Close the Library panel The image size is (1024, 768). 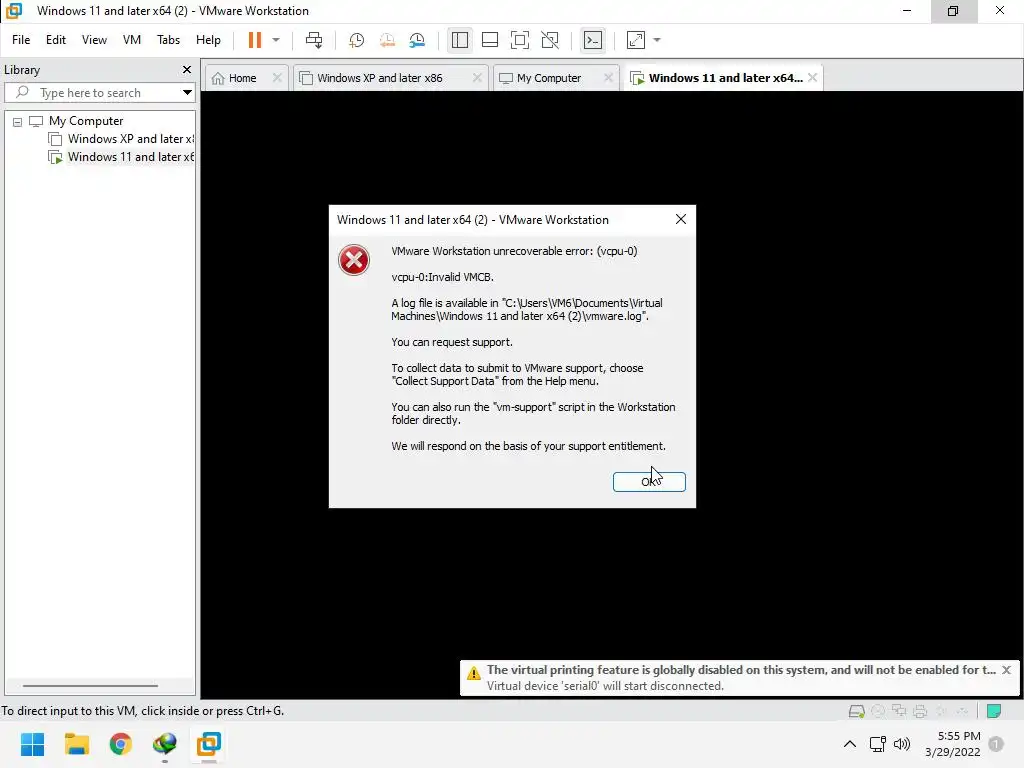(187, 69)
